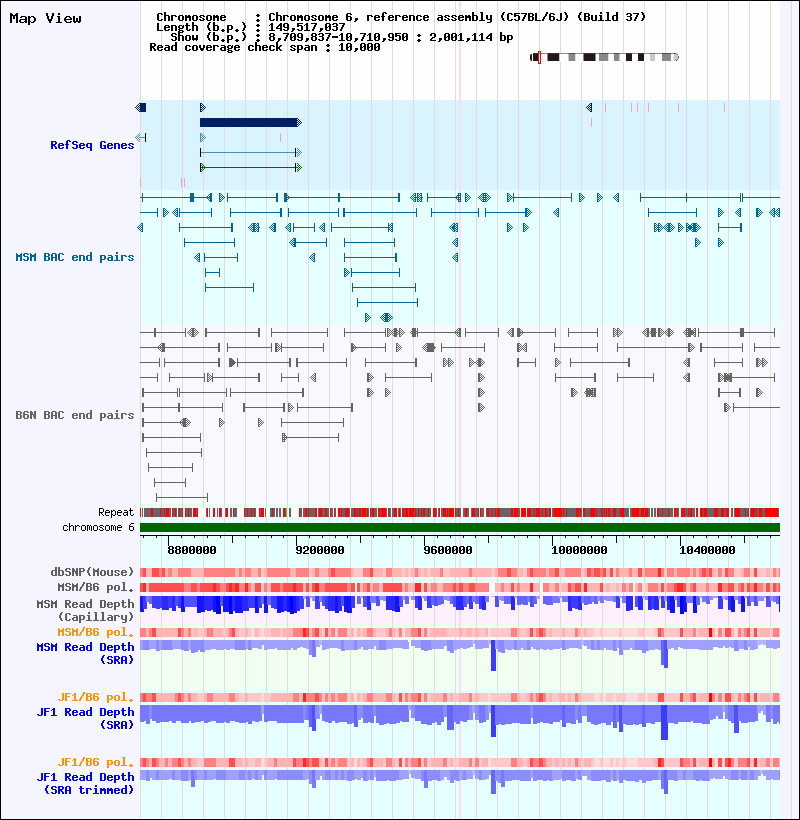Screen dimensions: 800x820
Task: Click the chromosome 6 track label
Action: (98, 527)
